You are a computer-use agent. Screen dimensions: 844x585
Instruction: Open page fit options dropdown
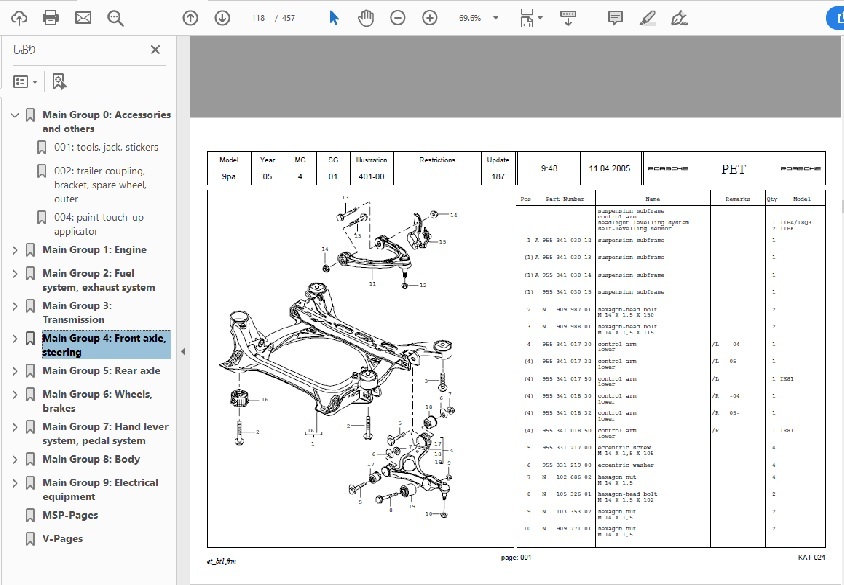(531, 18)
